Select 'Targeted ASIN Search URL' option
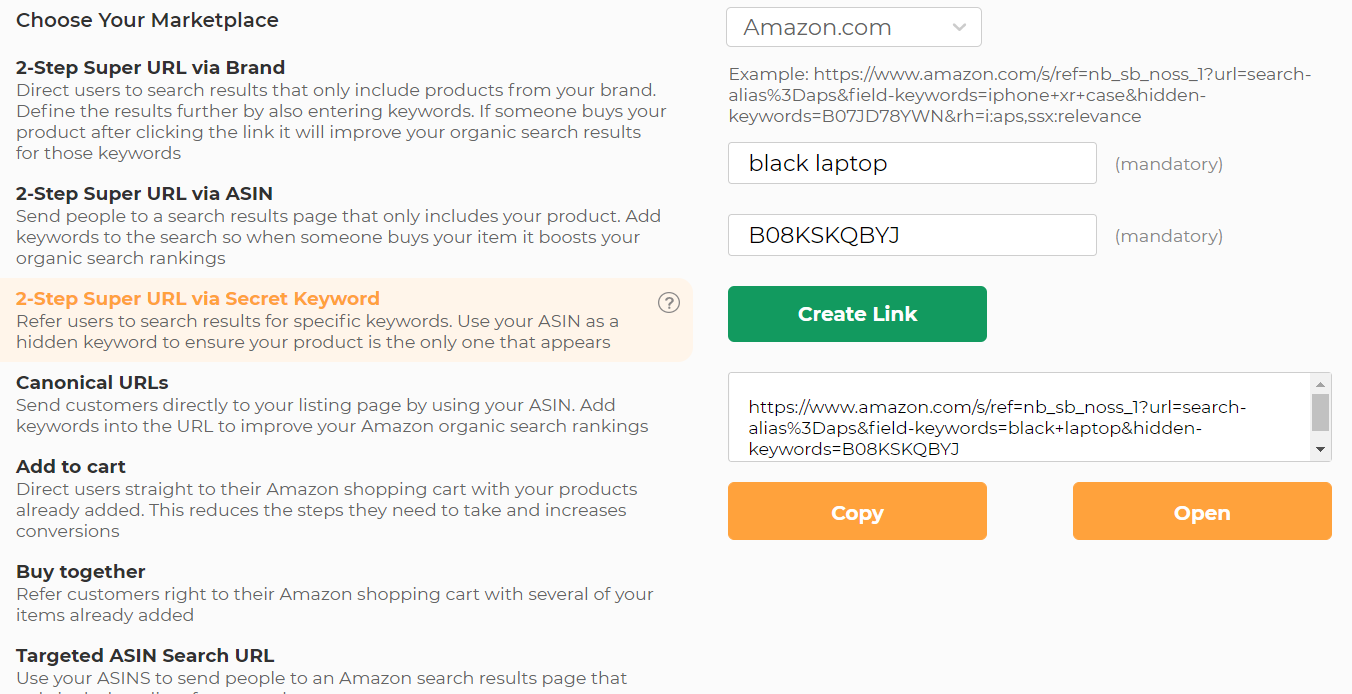This screenshot has width=1352, height=694. (143, 655)
